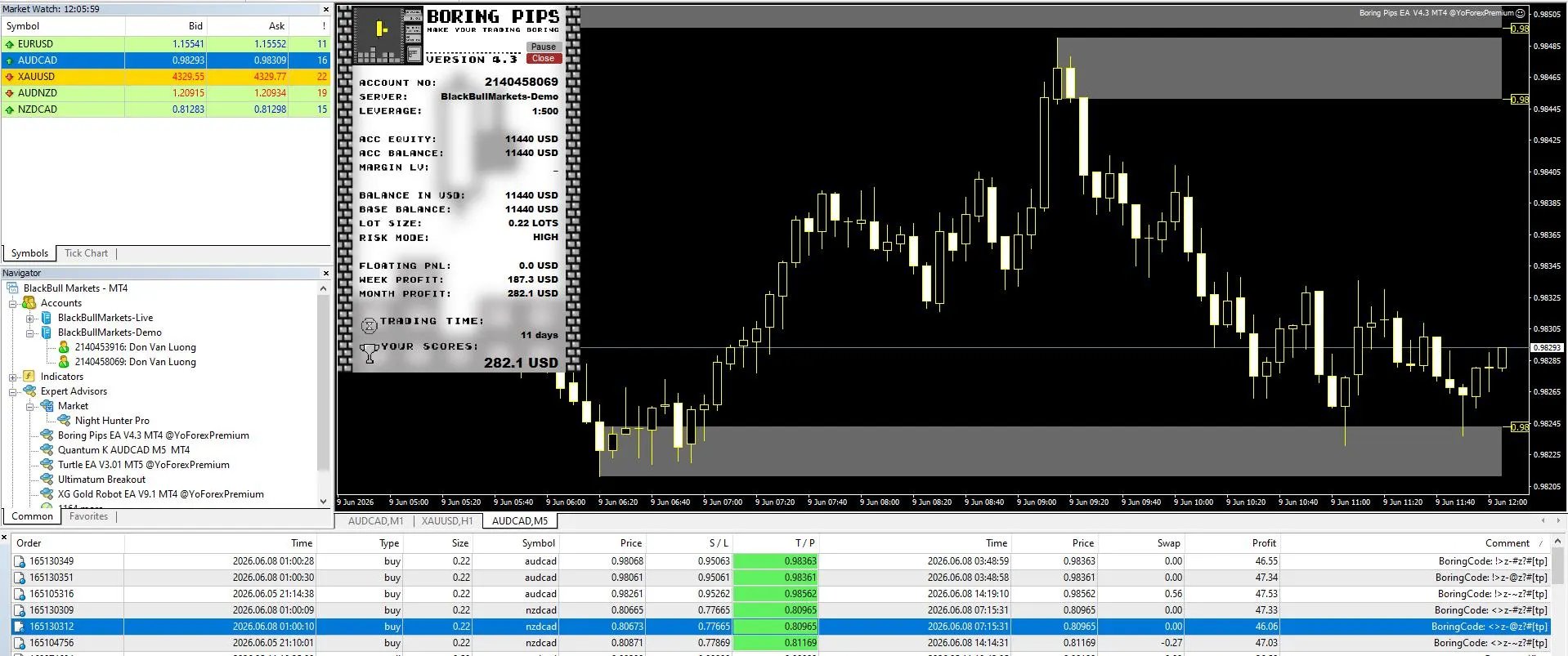Select Turtle EA V3.01 MT5 in Navigator
This screenshot has height=656, width=1568.
(x=144, y=465)
